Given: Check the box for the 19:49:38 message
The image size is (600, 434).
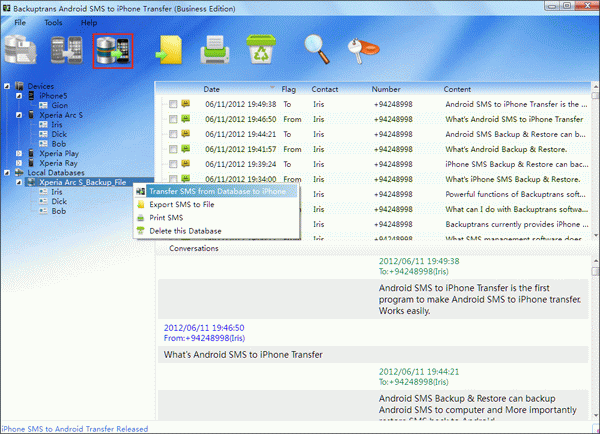Looking at the screenshot, I should click(173, 103).
